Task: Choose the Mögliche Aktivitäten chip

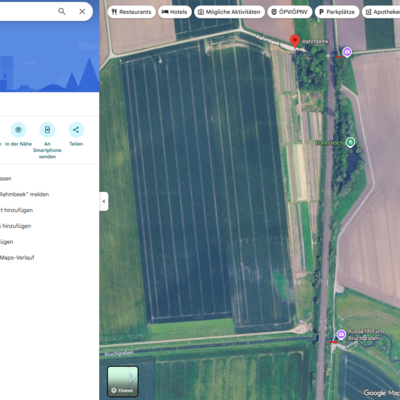Action: pyautogui.click(x=229, y=12)
